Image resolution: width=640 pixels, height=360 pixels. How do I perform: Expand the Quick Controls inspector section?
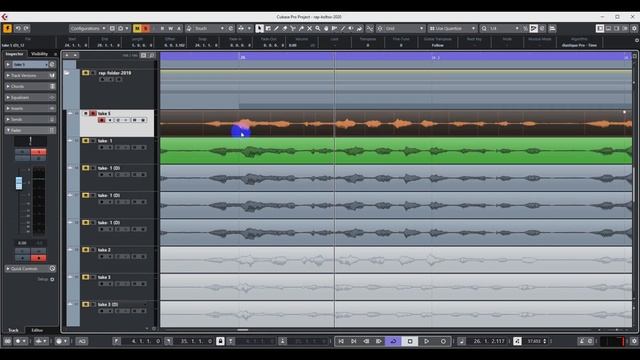[30, 269]
